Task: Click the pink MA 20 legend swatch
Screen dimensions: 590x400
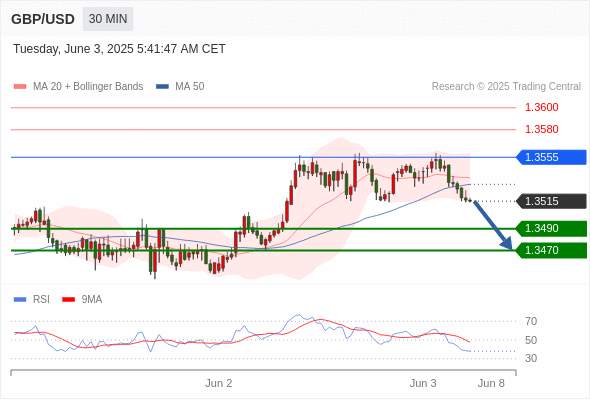Action: click(20, 87)
